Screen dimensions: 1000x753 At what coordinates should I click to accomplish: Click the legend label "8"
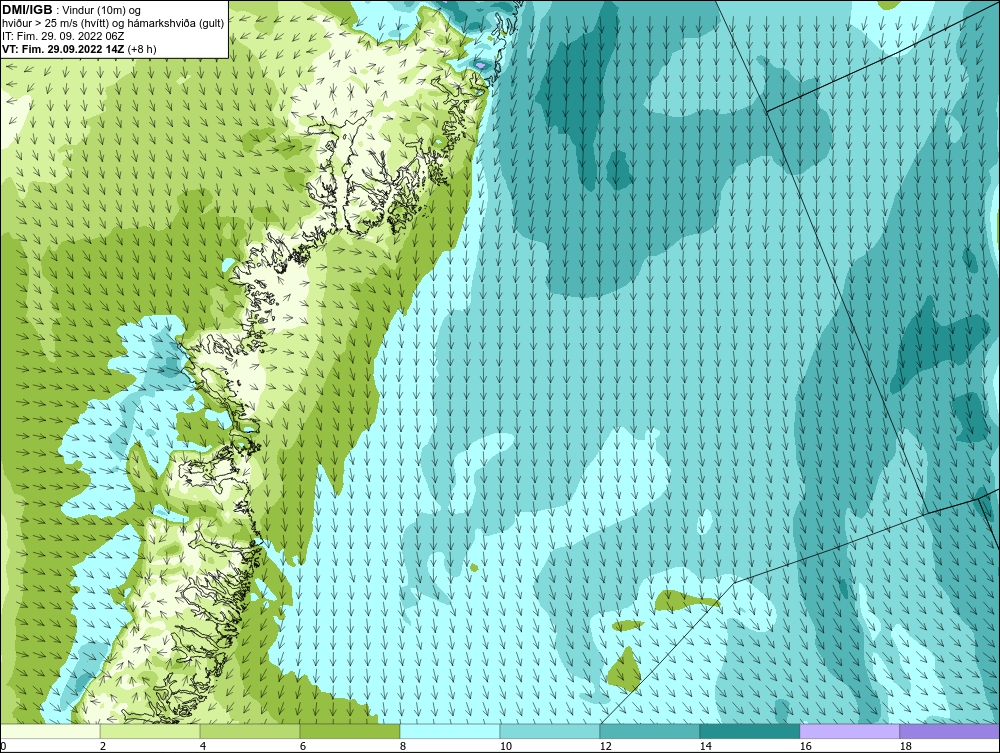point(402,746)
